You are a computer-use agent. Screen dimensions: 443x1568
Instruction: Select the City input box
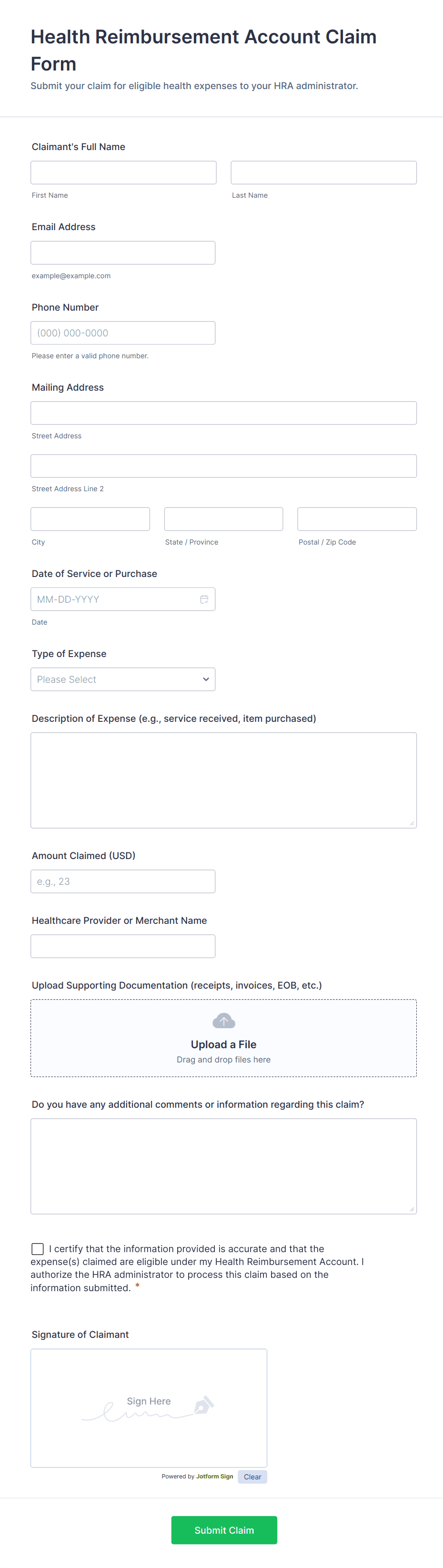pos(90,519)
